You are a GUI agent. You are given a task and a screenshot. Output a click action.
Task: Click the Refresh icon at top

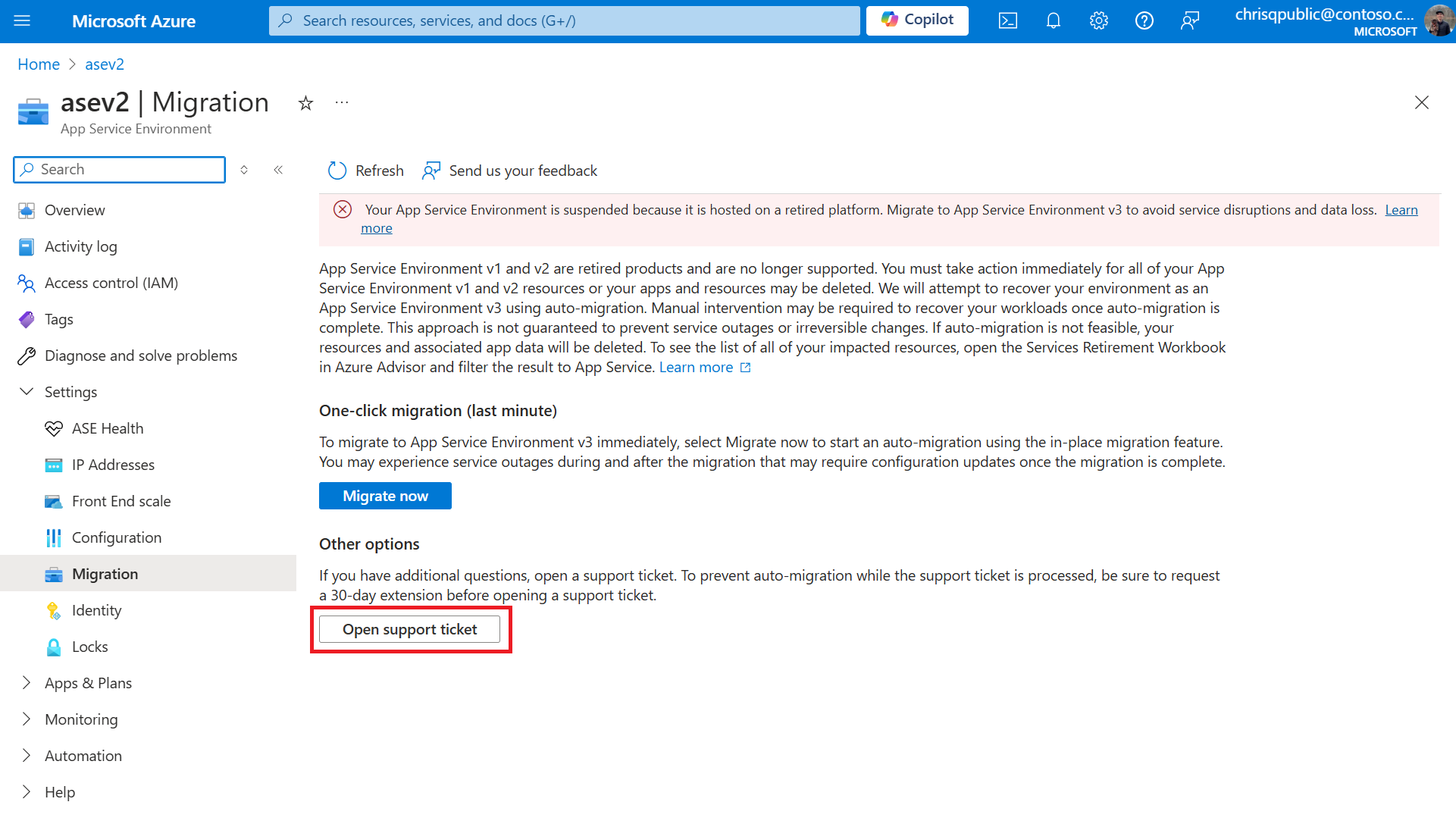[338, 170]
